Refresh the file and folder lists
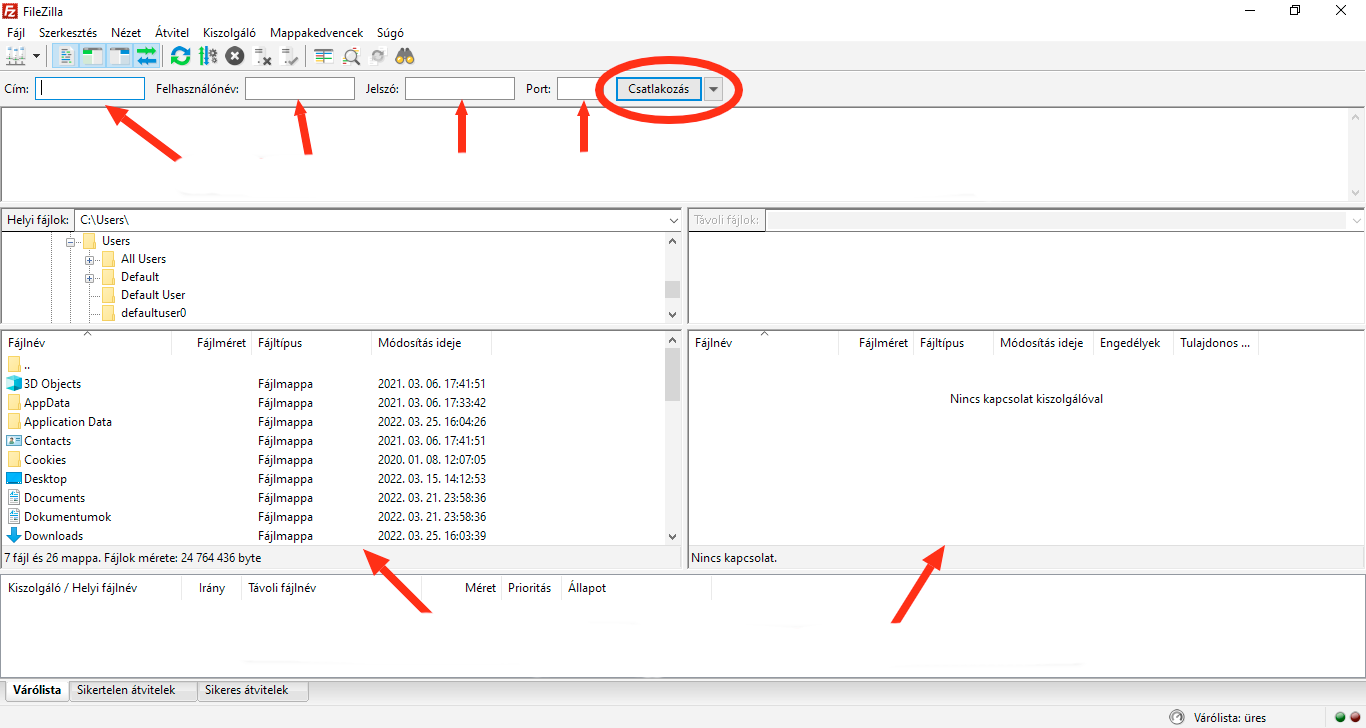This screenshot has width=1366, height=728. pos(180,56)
